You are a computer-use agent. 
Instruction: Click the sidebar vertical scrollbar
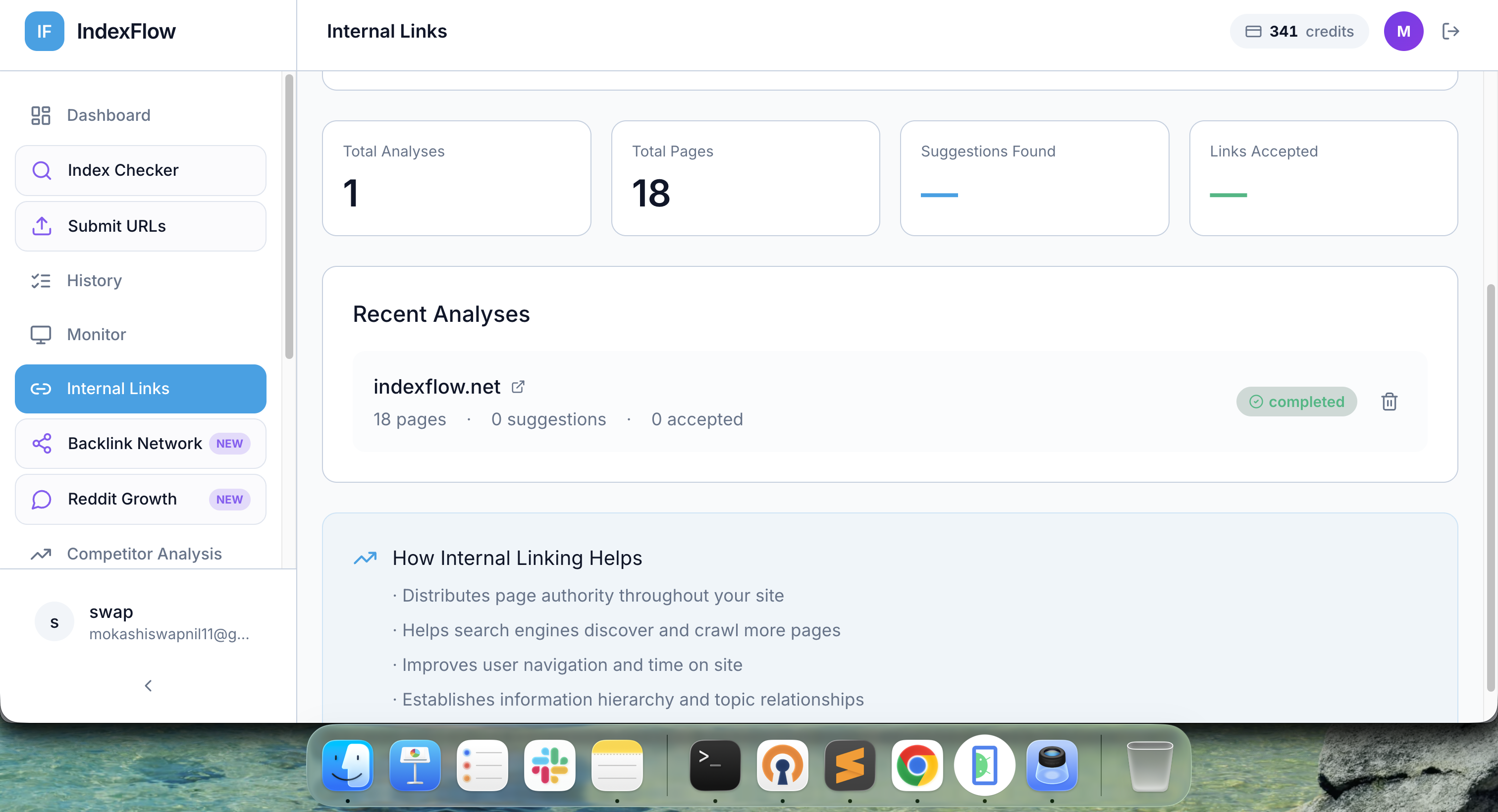(289, 216)
